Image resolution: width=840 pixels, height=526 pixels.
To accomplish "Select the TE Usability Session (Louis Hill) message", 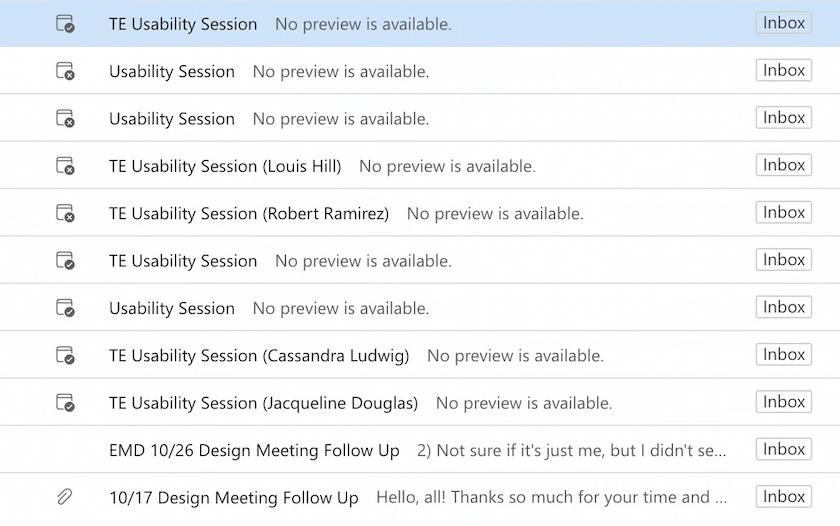I will [x=225, y=167].
